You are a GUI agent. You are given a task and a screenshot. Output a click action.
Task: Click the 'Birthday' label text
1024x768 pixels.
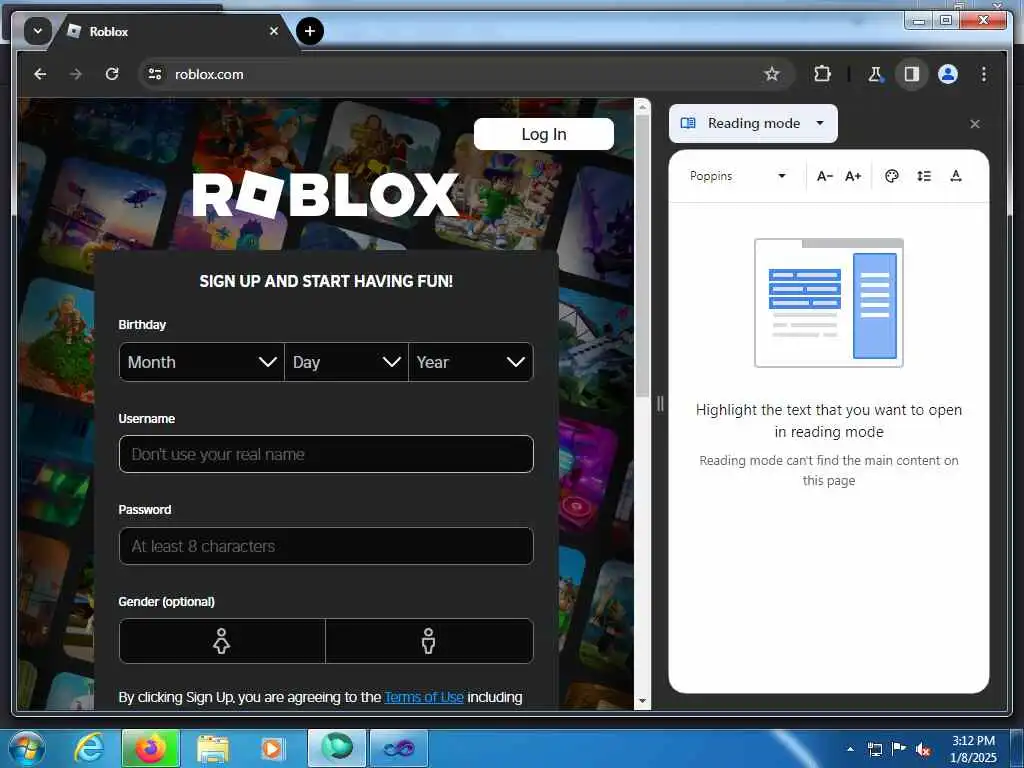tap(142, 325)
